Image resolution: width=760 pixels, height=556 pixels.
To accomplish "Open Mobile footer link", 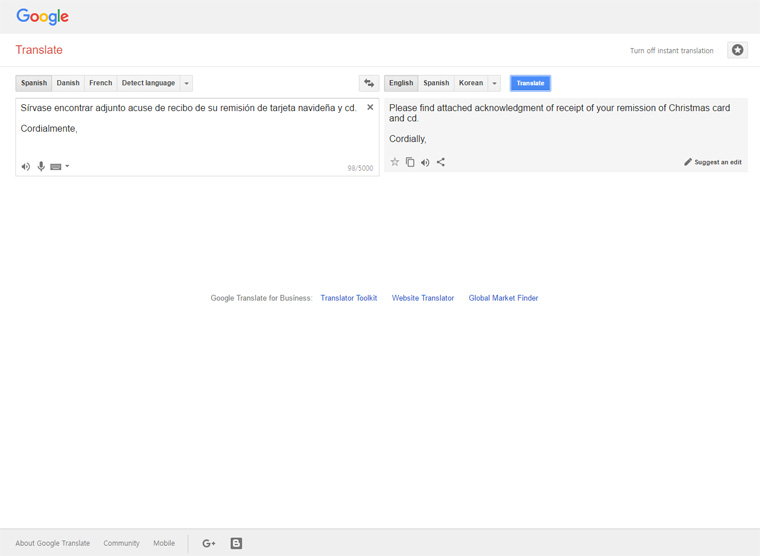I will pos(164,543).
